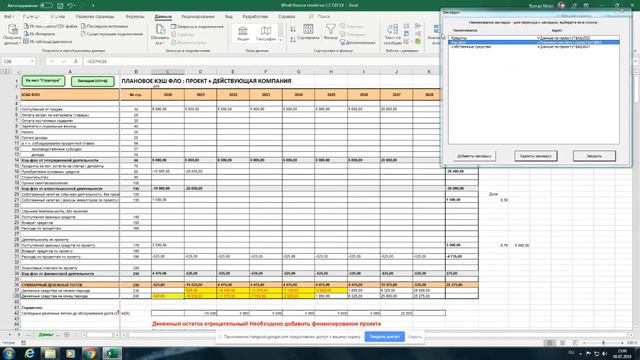Image resolution: width=640 pixels, height=360 pixels.
Task: Click the Insert Function fx icon
Action: click(76, 61)
